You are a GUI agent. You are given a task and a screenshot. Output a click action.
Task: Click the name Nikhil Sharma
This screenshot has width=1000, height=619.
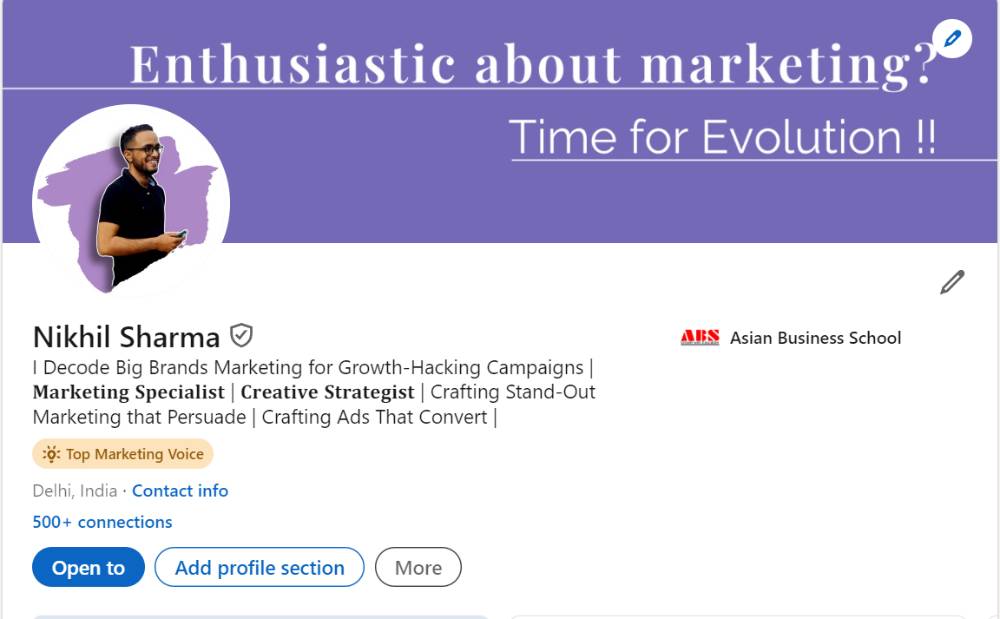click(126, 337)
